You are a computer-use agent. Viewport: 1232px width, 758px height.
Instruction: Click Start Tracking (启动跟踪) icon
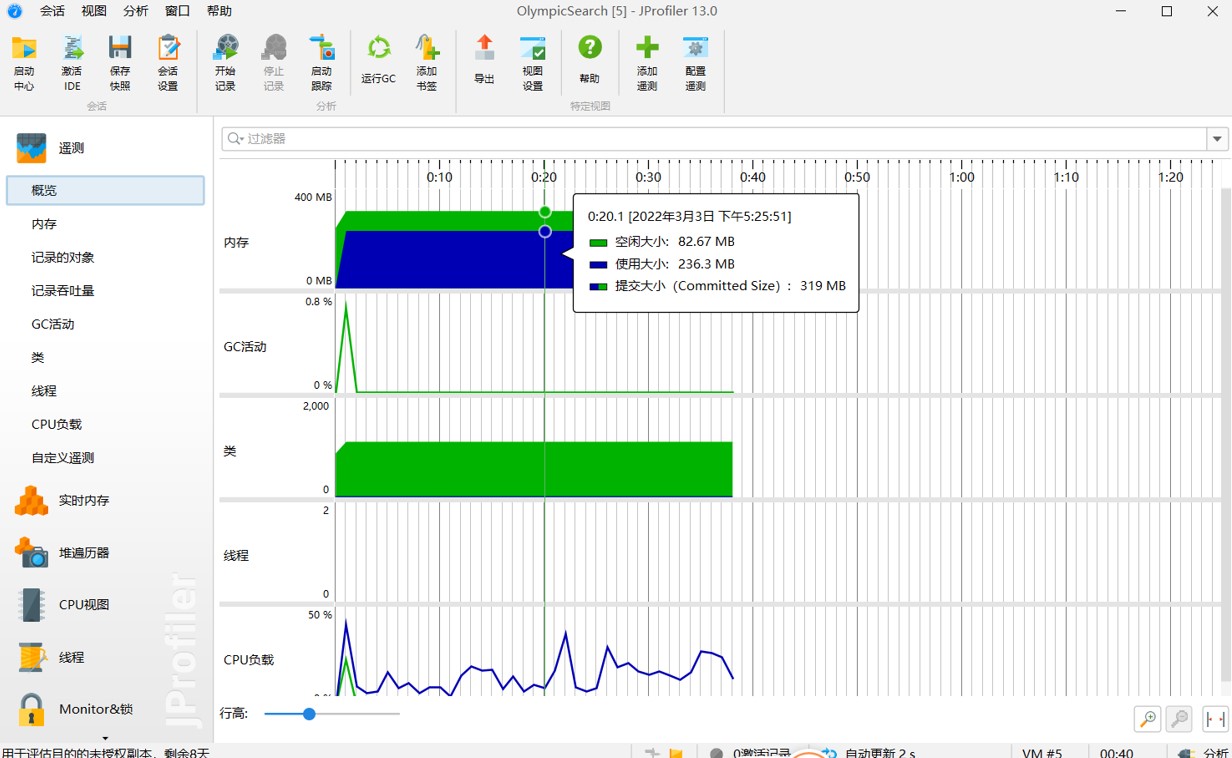(322, 63)
